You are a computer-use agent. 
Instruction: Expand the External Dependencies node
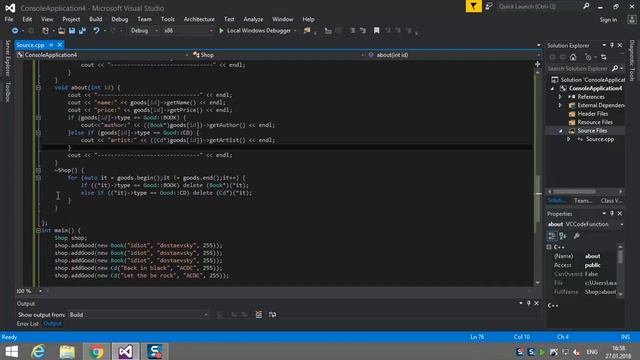[560, 105]
